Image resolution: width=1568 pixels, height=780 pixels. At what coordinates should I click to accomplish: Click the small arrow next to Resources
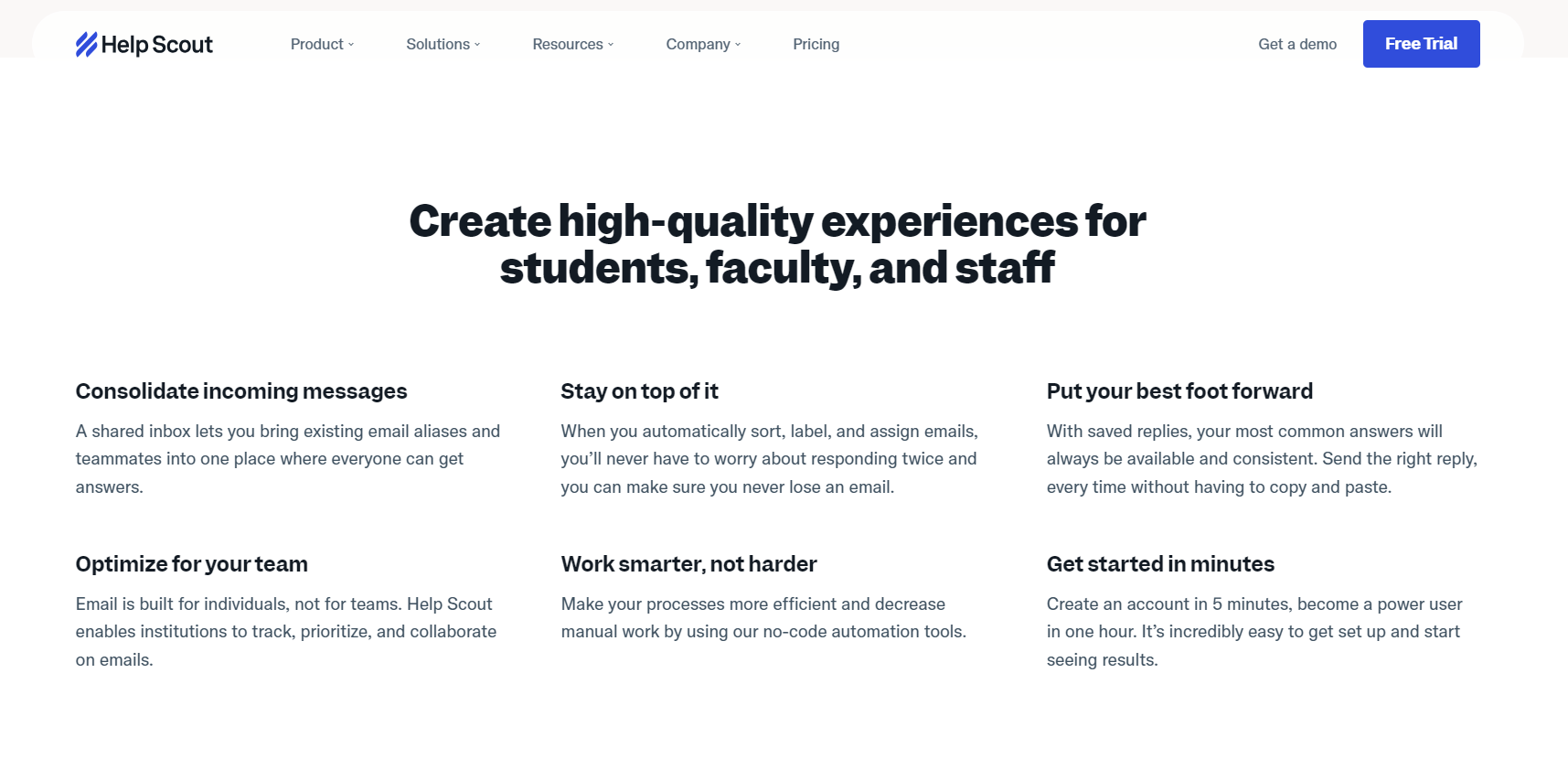[x=611, y=44]
